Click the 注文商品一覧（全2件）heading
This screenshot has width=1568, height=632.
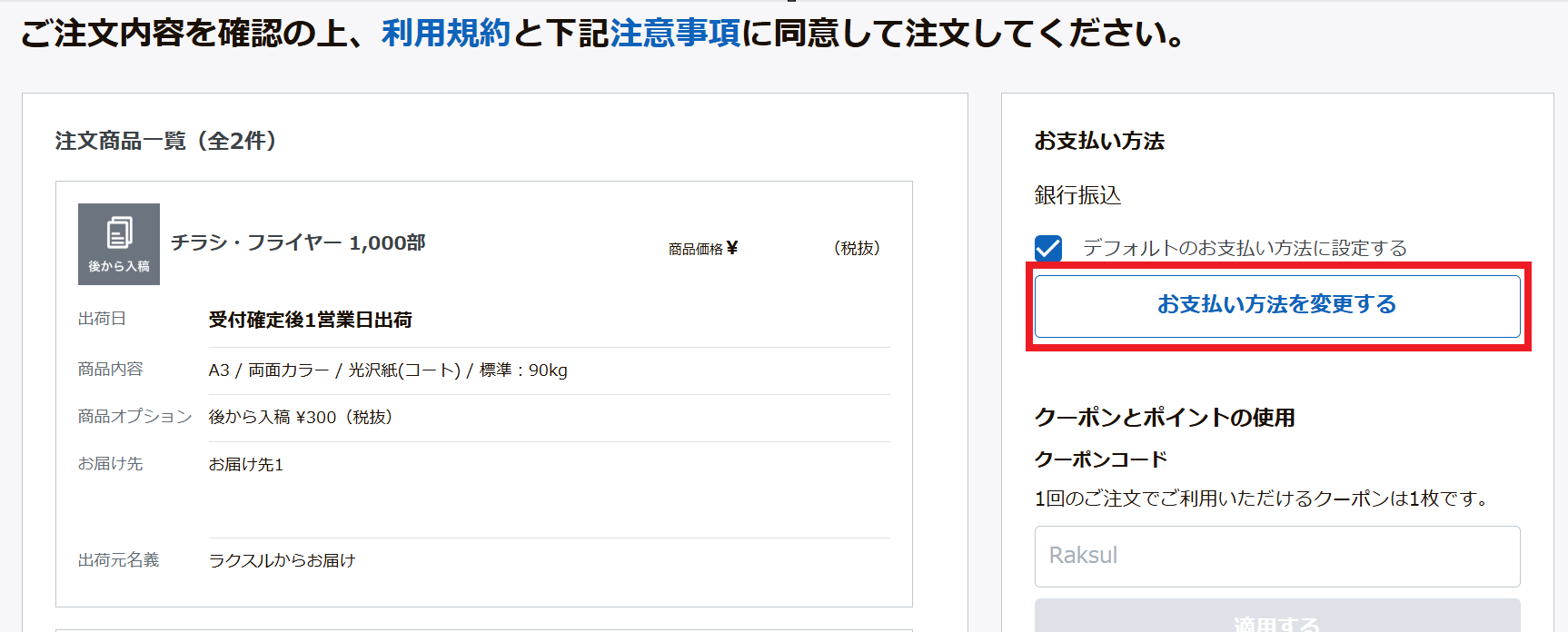pyautogui.click(x=166, y=141)
